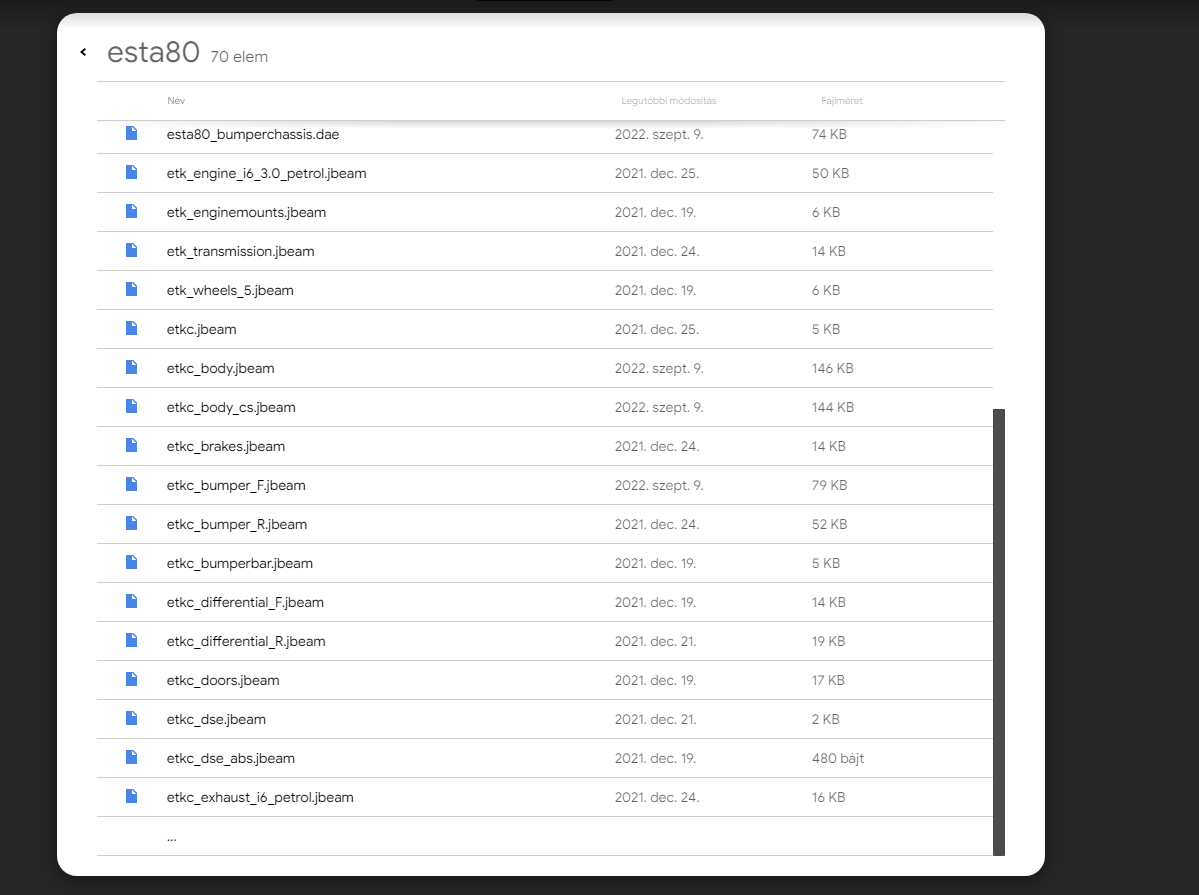This screenshot has height=895, width=1199.
Task: Select the etkc_doors.jbeam entry
Action: [223, 680]
